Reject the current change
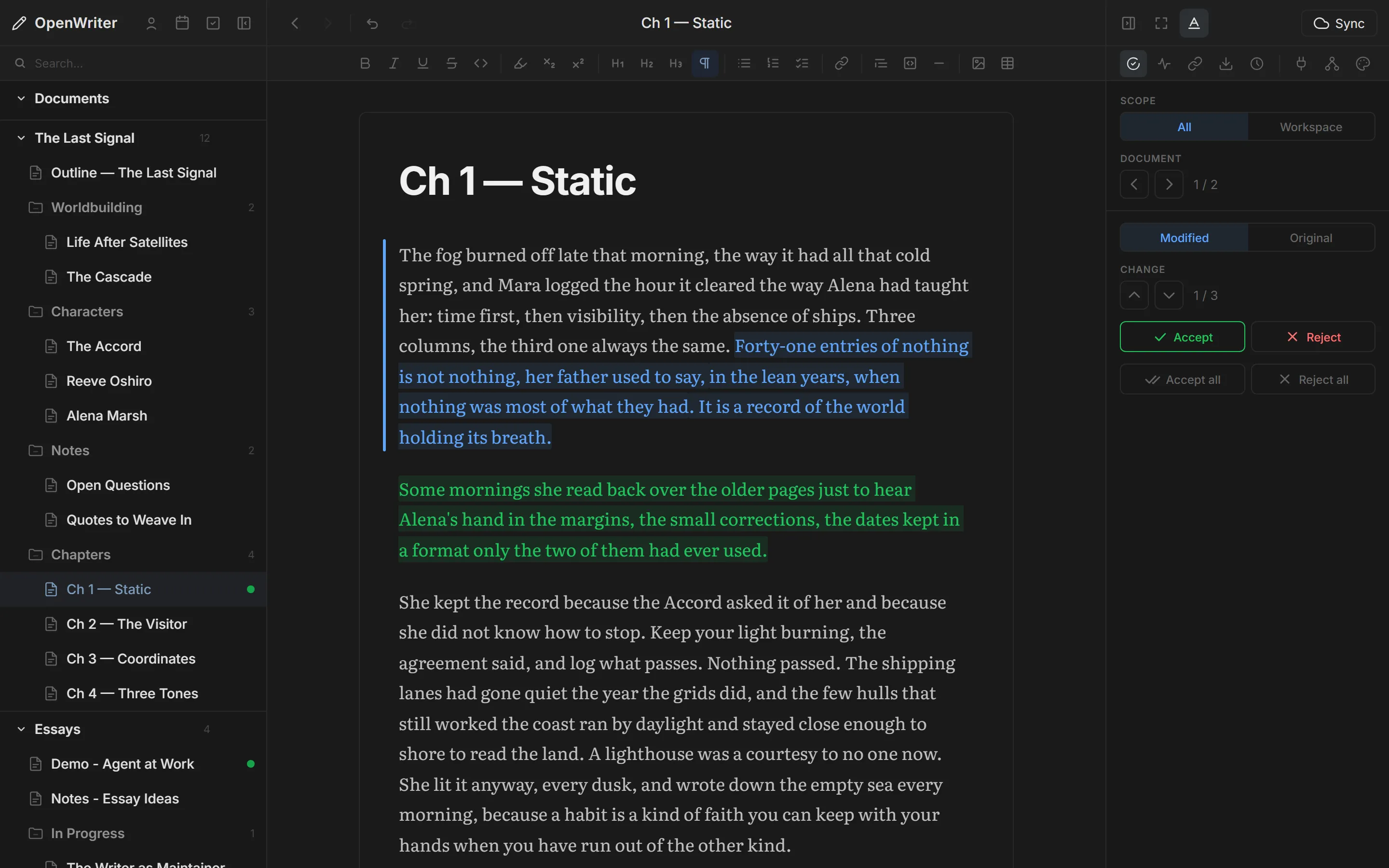This screenshot has height=868, width=1389. [1313, 337]
